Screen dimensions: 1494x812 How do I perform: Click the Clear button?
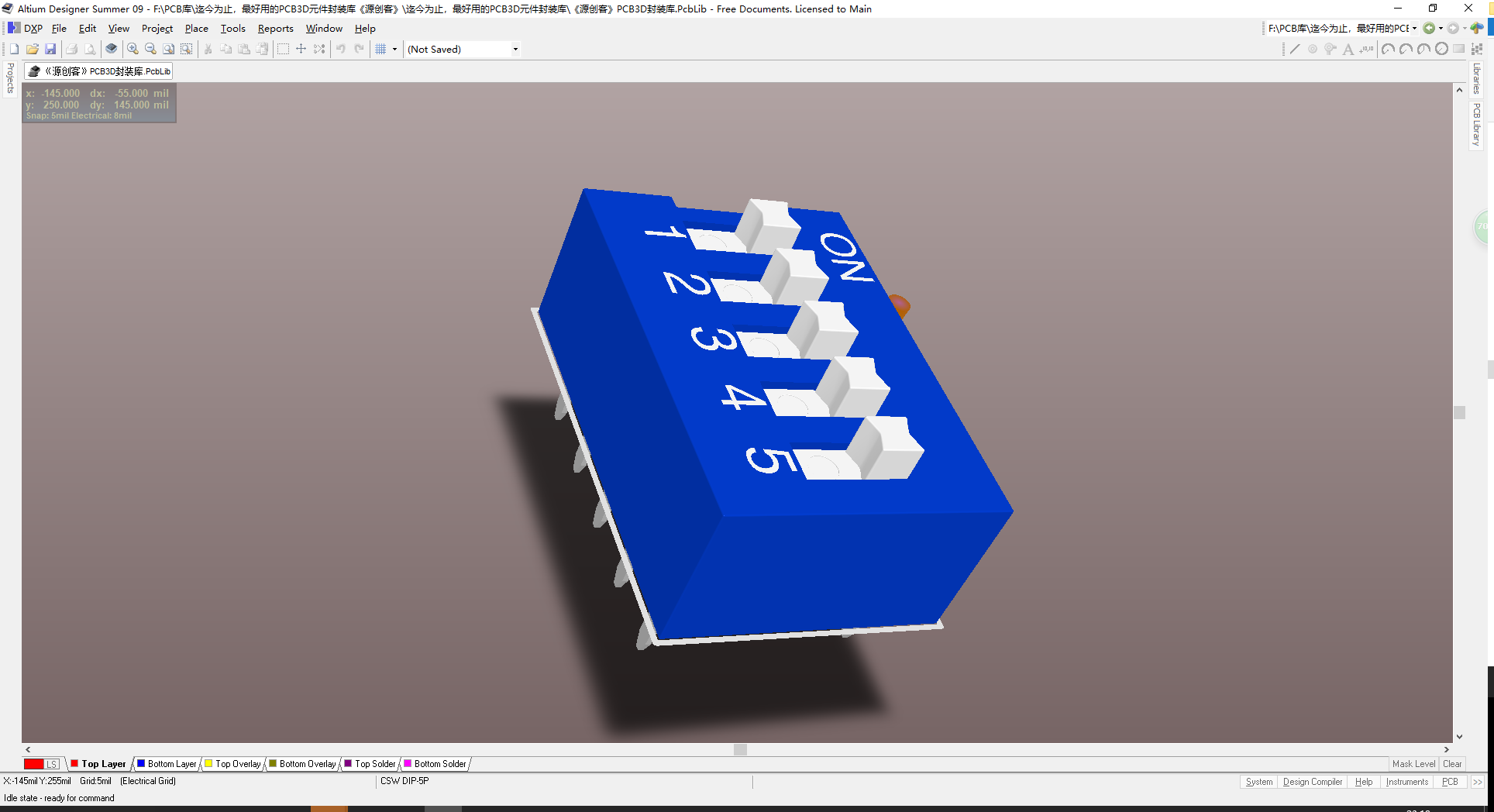1452,764
